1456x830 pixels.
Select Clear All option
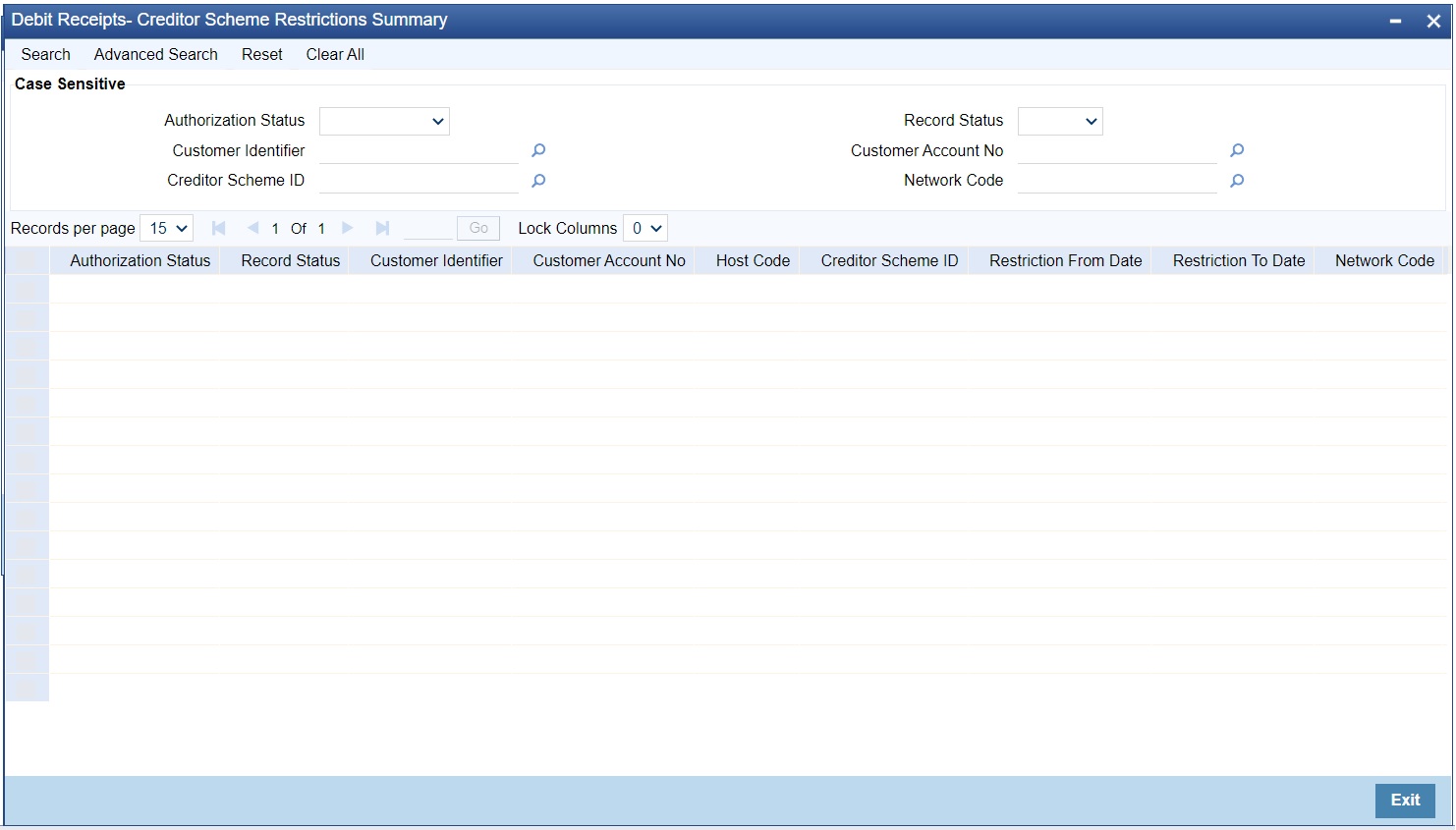click(x=335, y=55)
